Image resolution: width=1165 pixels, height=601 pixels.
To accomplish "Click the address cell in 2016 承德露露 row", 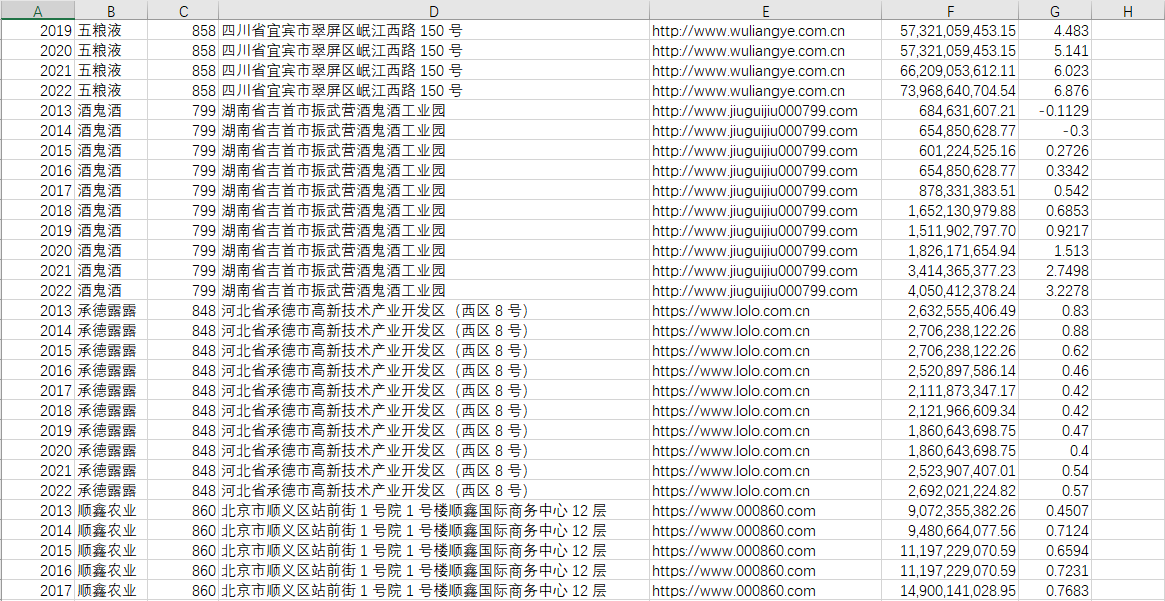I will click(x=434, y=371).
